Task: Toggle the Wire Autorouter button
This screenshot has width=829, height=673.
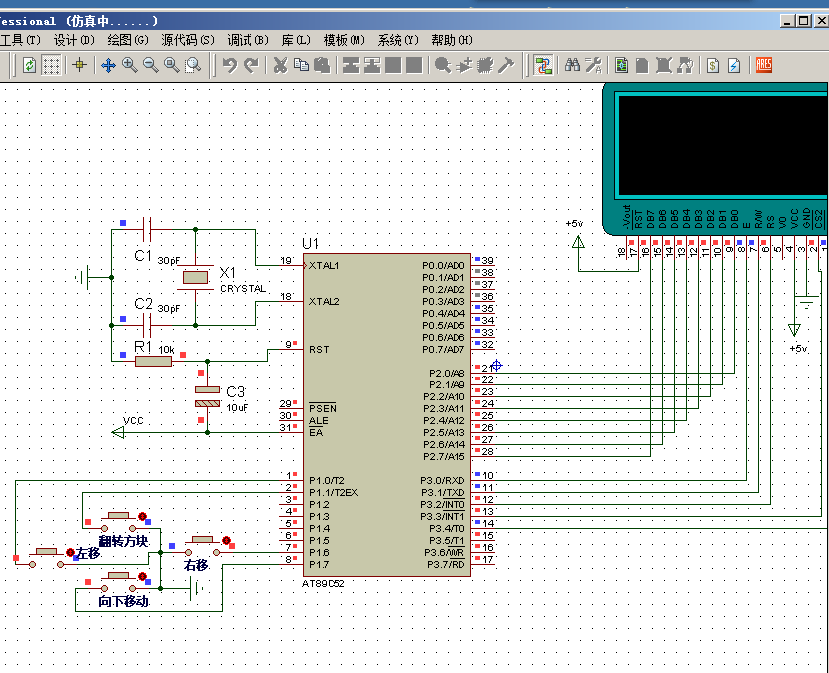Action: coord(543,65)
